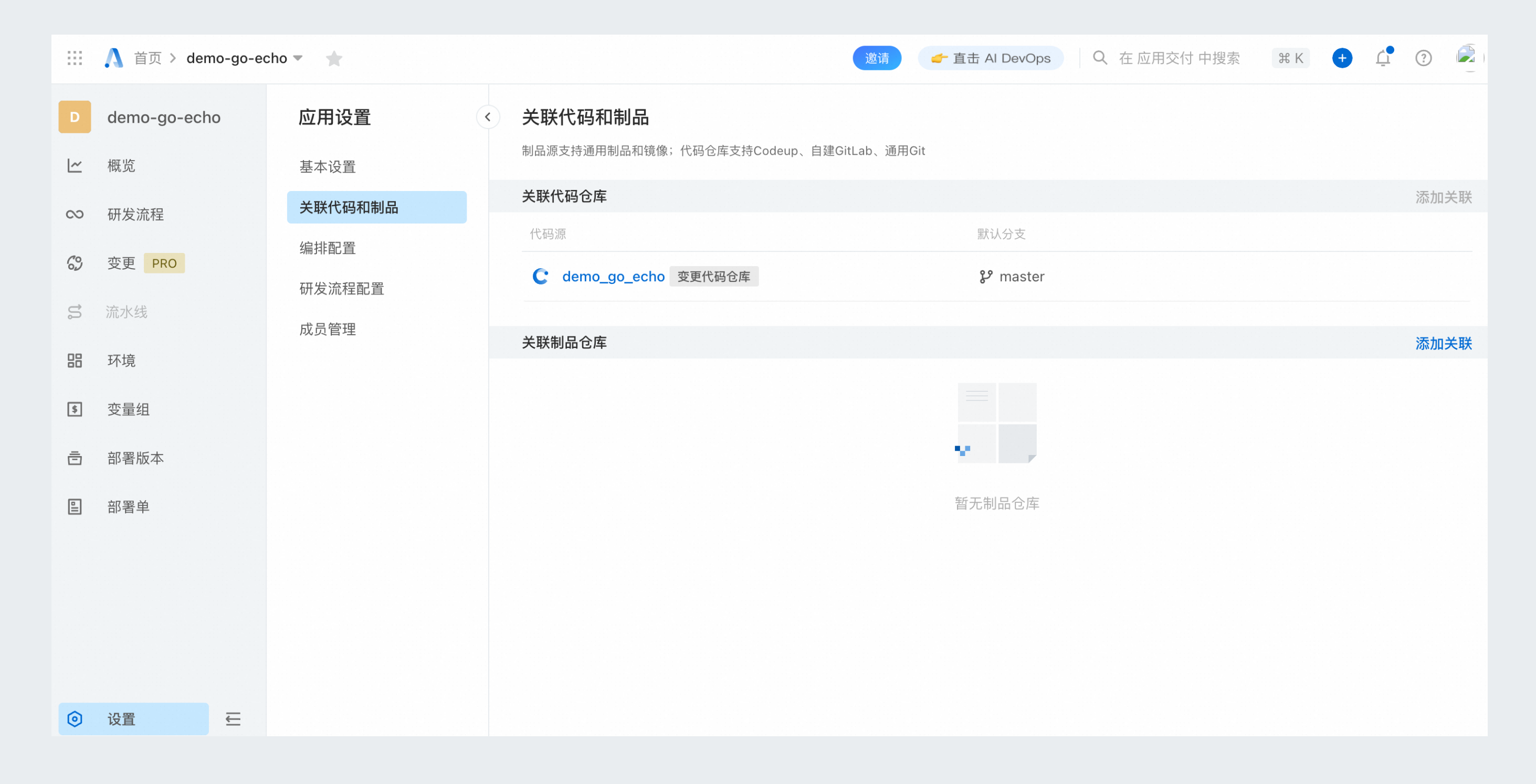Click the 变量组 dollar icon
This screenshot has height=784, width=1536.
point(75,410)
